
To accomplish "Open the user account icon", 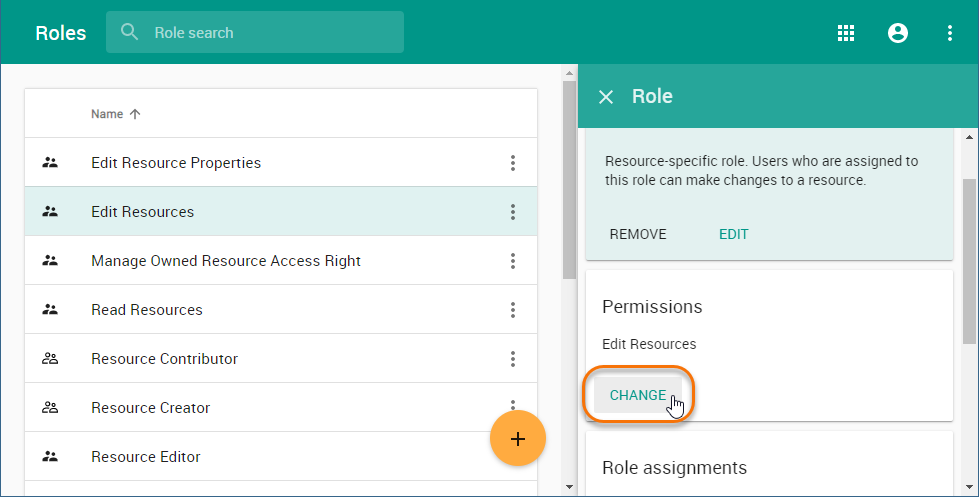I will (898, 33).
